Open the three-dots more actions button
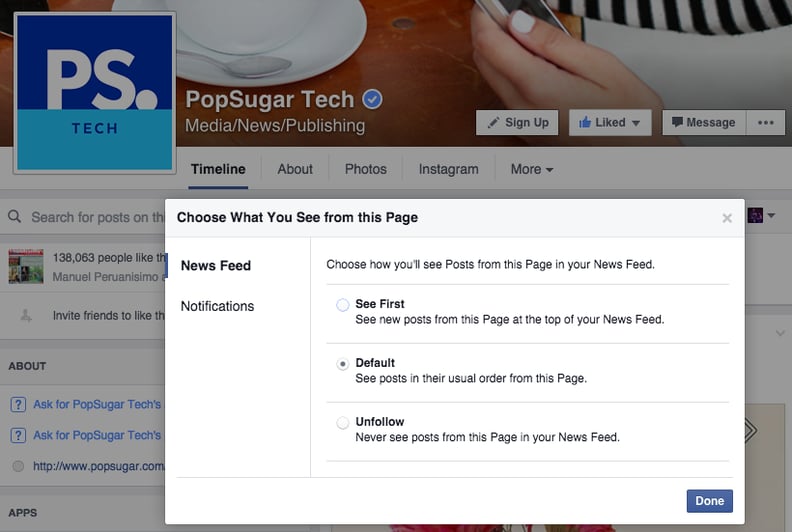This screenshot has height=532, width=792. pyautogui.click(x=766, y=122)
